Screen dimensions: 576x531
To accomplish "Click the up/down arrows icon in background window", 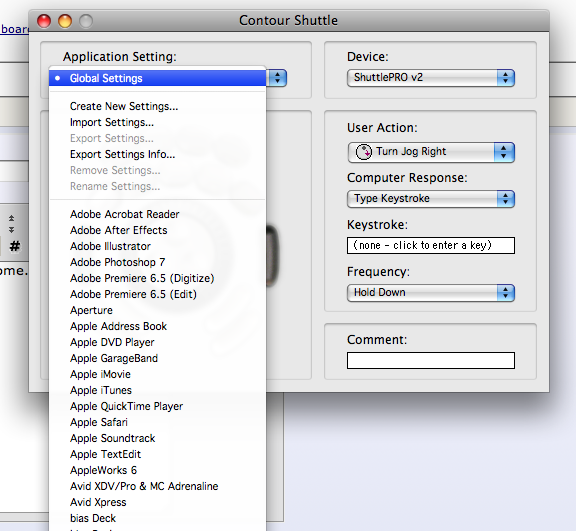I will pyautogui.click(x=12, y=224).
